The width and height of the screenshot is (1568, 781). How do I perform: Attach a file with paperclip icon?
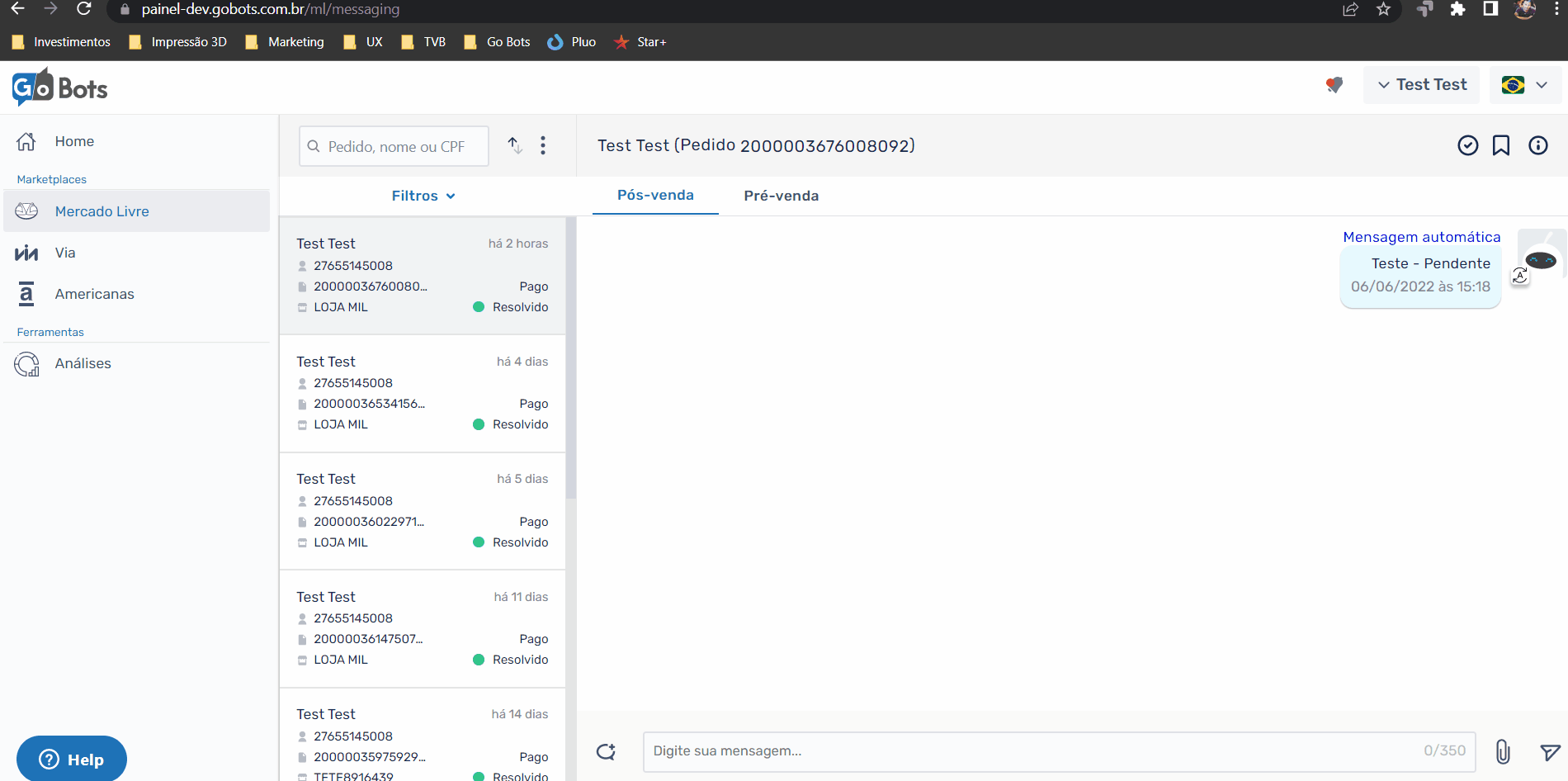tap(1504, 751)
